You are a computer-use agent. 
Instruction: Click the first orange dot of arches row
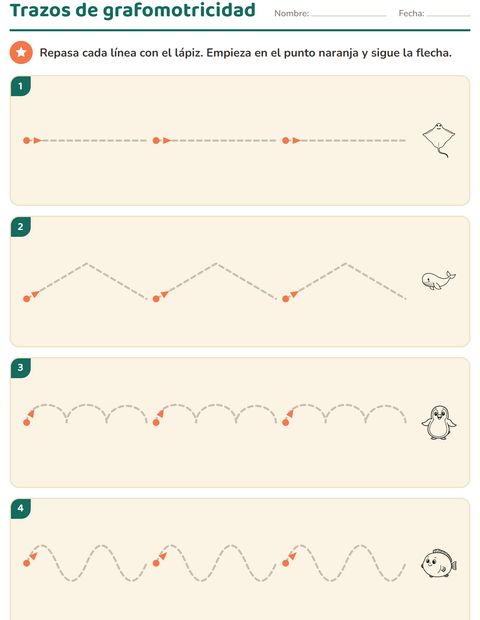click(26, 423)
